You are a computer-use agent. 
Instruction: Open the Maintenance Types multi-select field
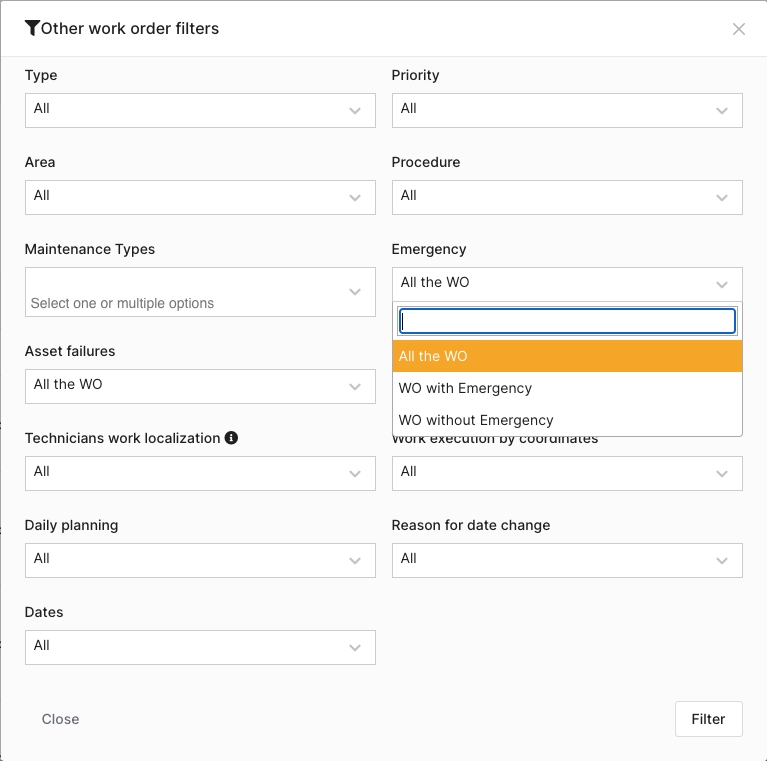click(x=200, y=292)
